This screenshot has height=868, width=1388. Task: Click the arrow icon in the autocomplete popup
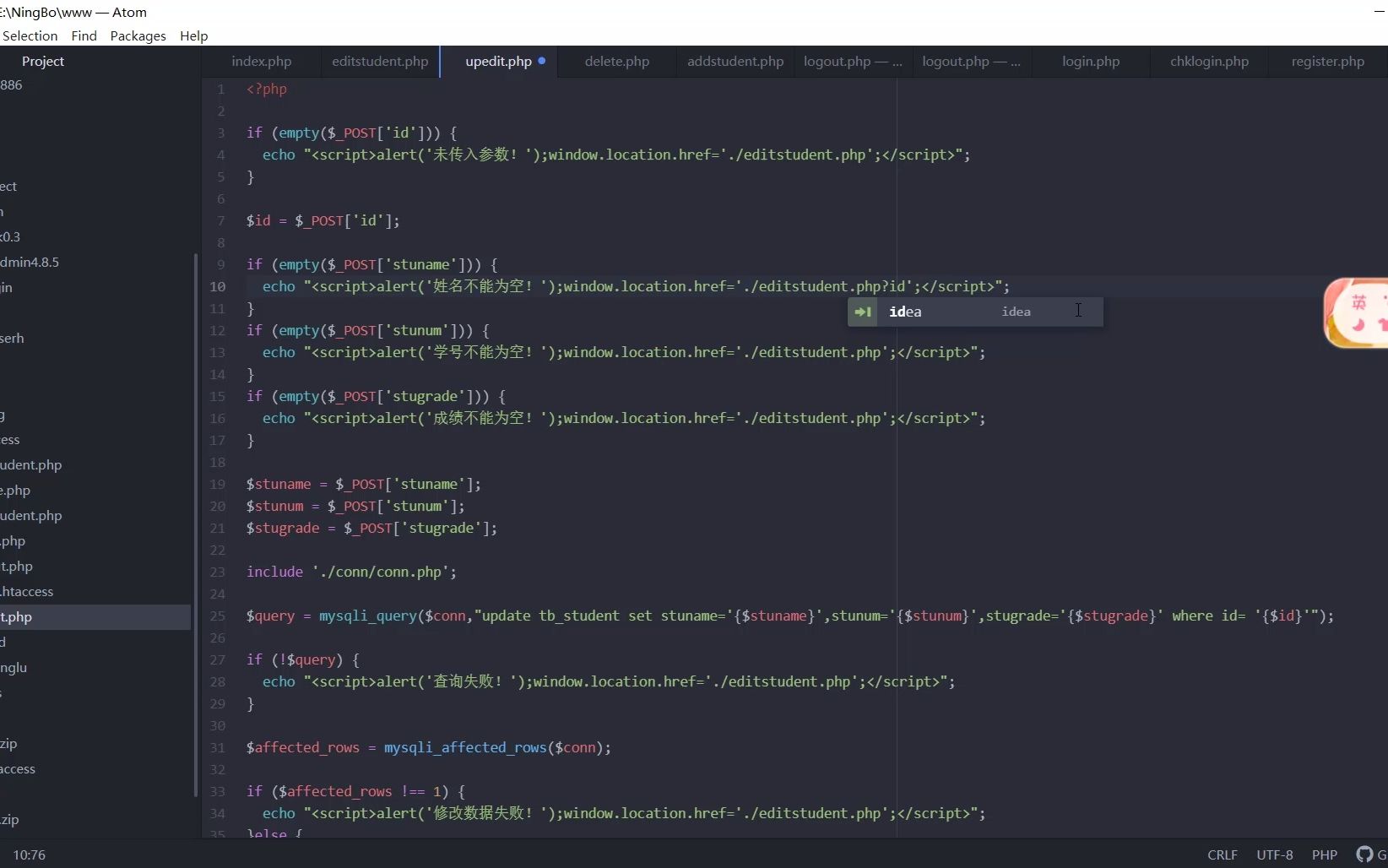click(x=863, y=312)
